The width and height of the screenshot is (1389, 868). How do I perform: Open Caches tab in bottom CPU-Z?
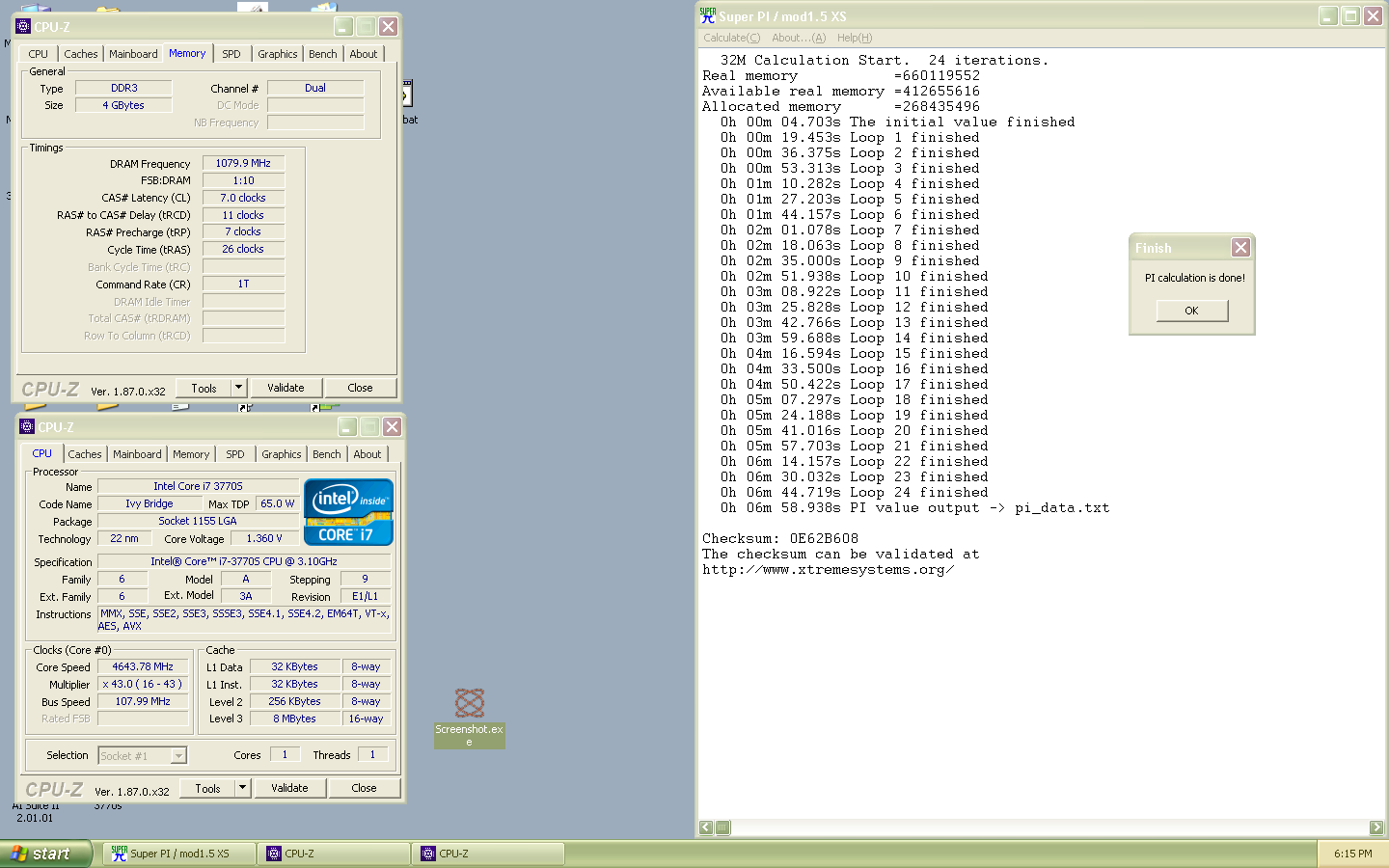click(x=85, y=454)
